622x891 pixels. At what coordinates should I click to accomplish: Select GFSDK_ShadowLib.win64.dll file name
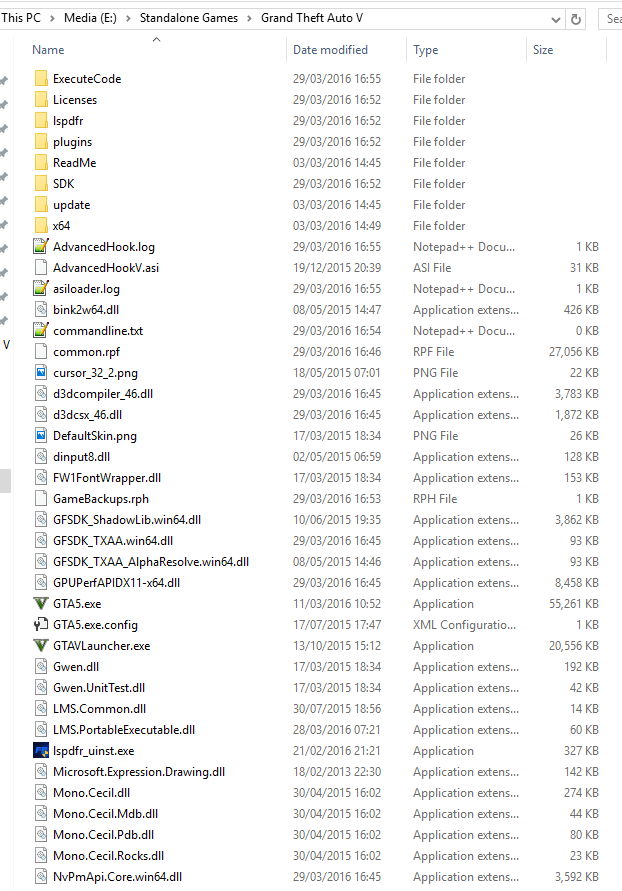[127, 520]
